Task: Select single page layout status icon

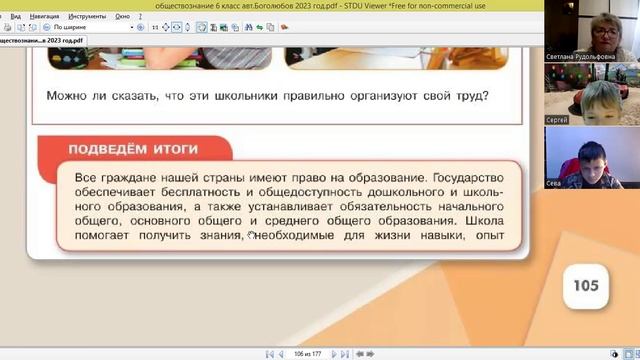Action: point(629,354)
